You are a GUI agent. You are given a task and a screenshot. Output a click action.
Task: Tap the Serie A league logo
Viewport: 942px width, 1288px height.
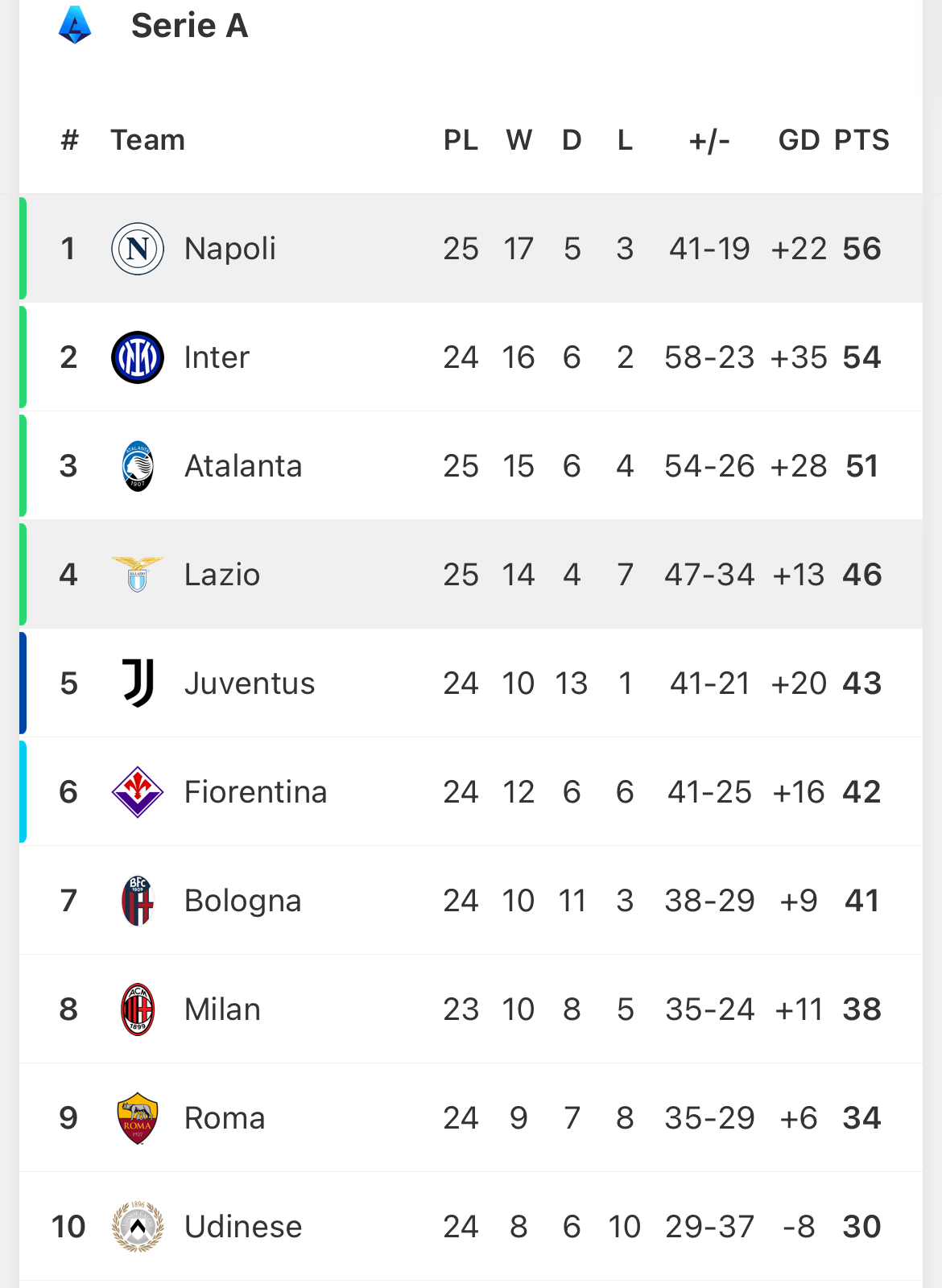point(75,25)
